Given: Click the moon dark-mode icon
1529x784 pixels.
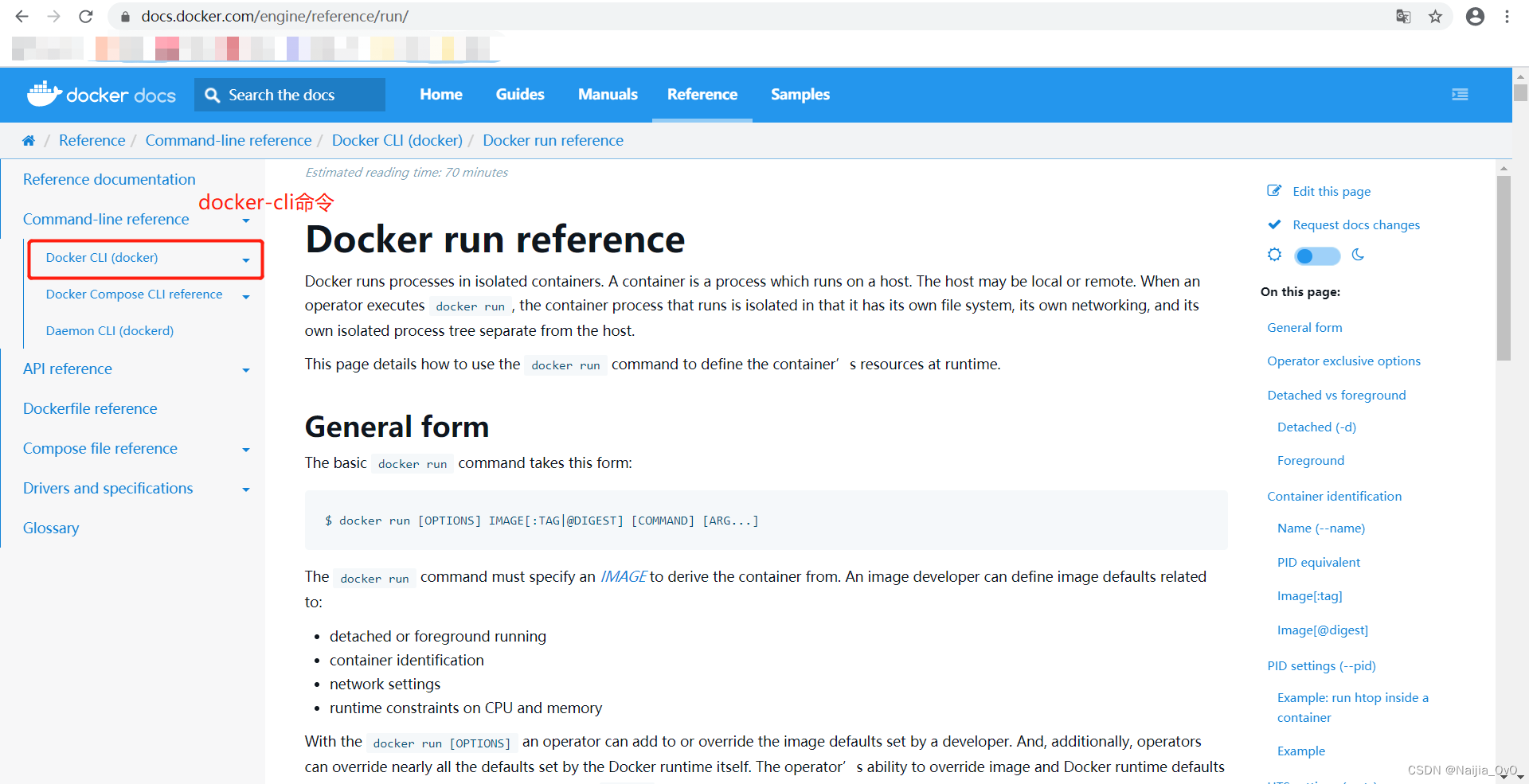Looking at the screenshot, I should 1358,255.
